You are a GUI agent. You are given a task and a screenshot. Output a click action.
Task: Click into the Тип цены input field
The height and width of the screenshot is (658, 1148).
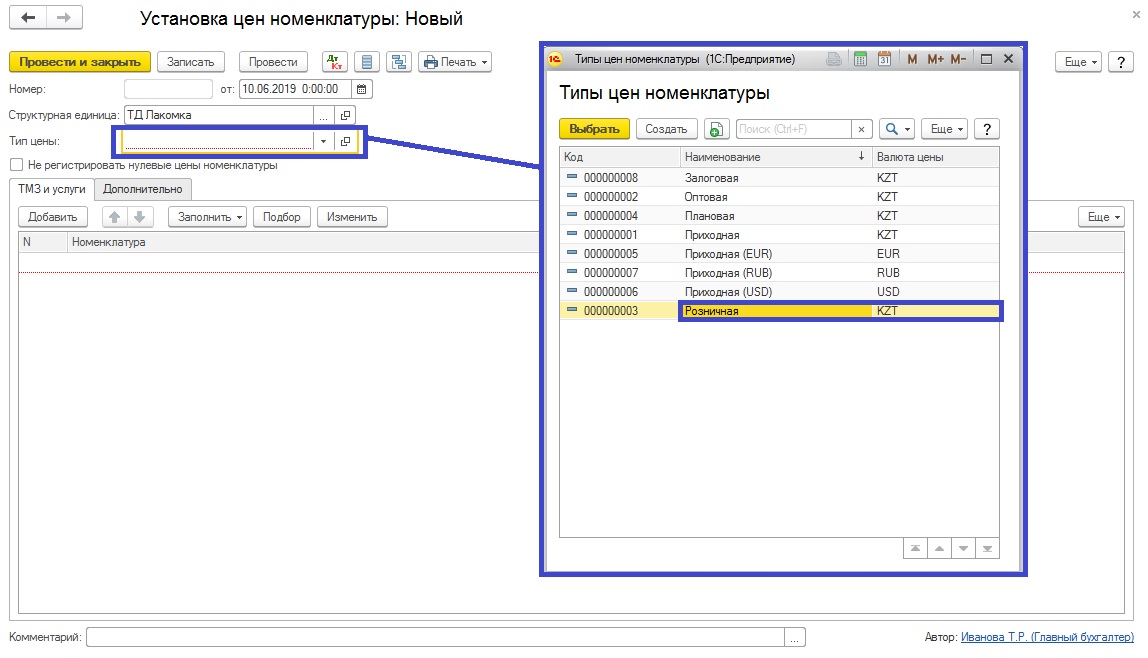(x=218, y=141)
